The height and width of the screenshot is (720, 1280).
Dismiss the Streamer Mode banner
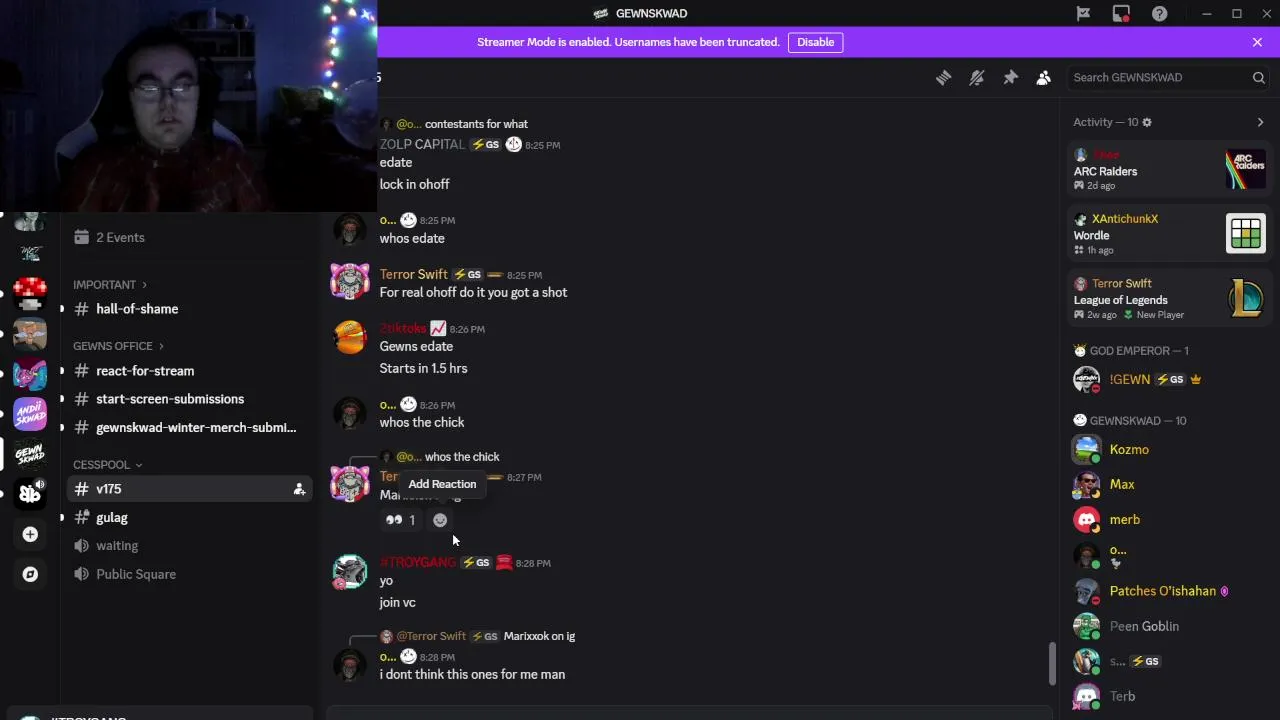1257,42
